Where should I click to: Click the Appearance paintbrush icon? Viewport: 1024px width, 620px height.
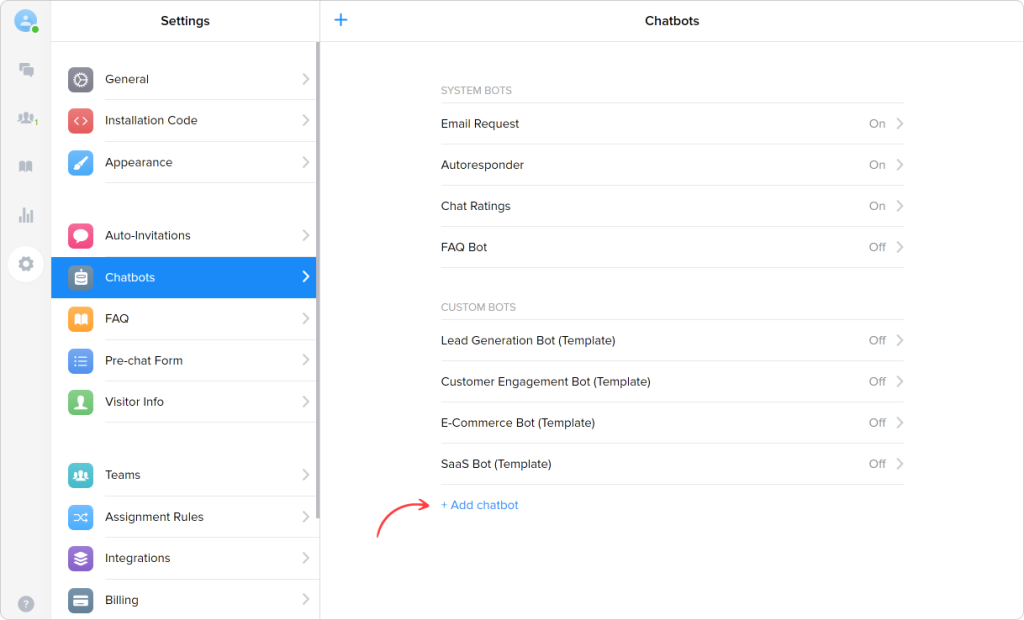click(80, 162)
